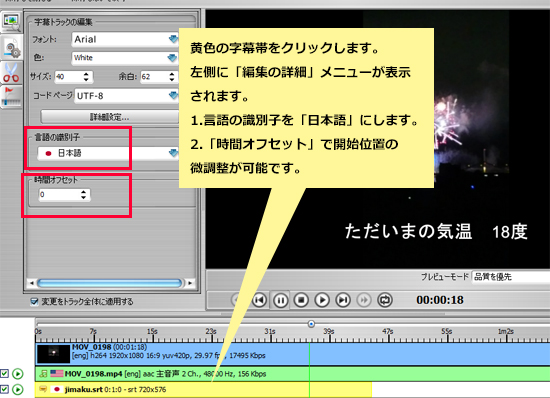Click the 詳細設定... button
Viewport: 550px width, 398px height.
coord(110,117)
